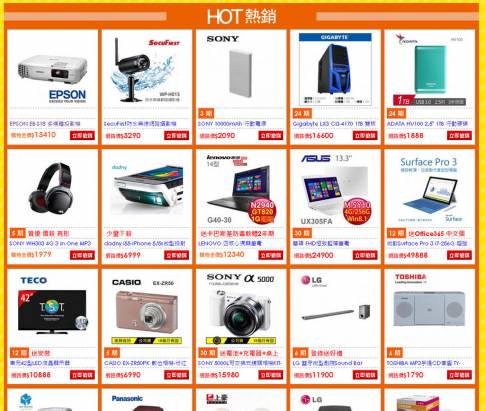Viewport: 485px width, 411px height.
Task: Select the Lenovo G40-30 laptop image
Action: click(x=241, y=189)
